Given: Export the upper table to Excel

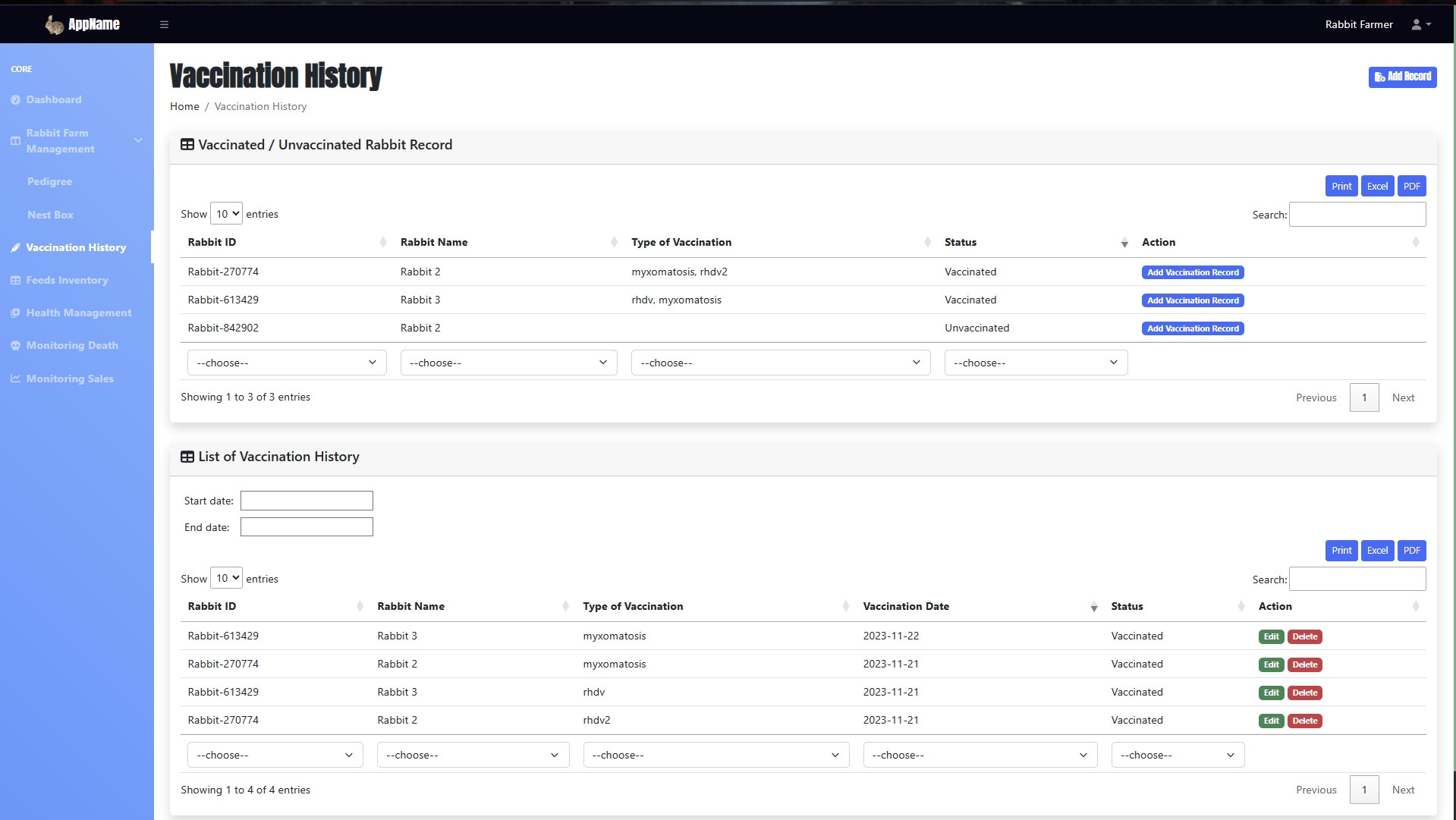Looking at the screenshot, I should point(1376,186).
